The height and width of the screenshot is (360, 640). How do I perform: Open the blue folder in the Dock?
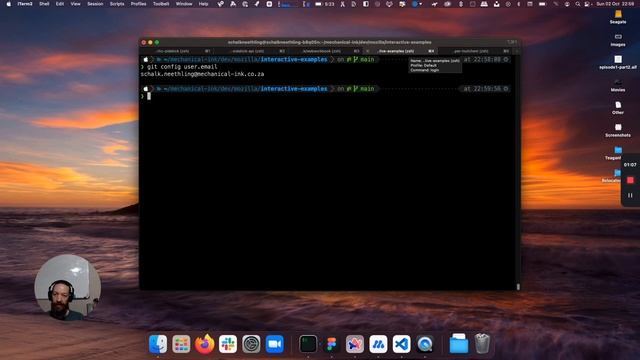click(459, 344)
